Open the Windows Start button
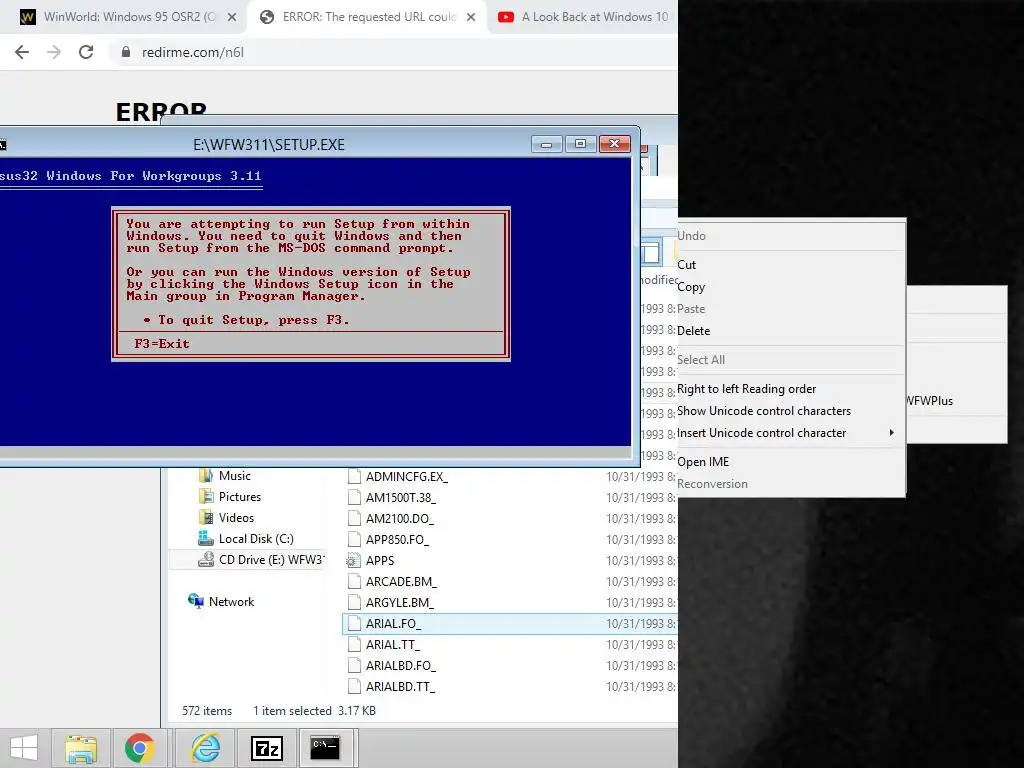 pyautogui.click(x=24, y=748)
